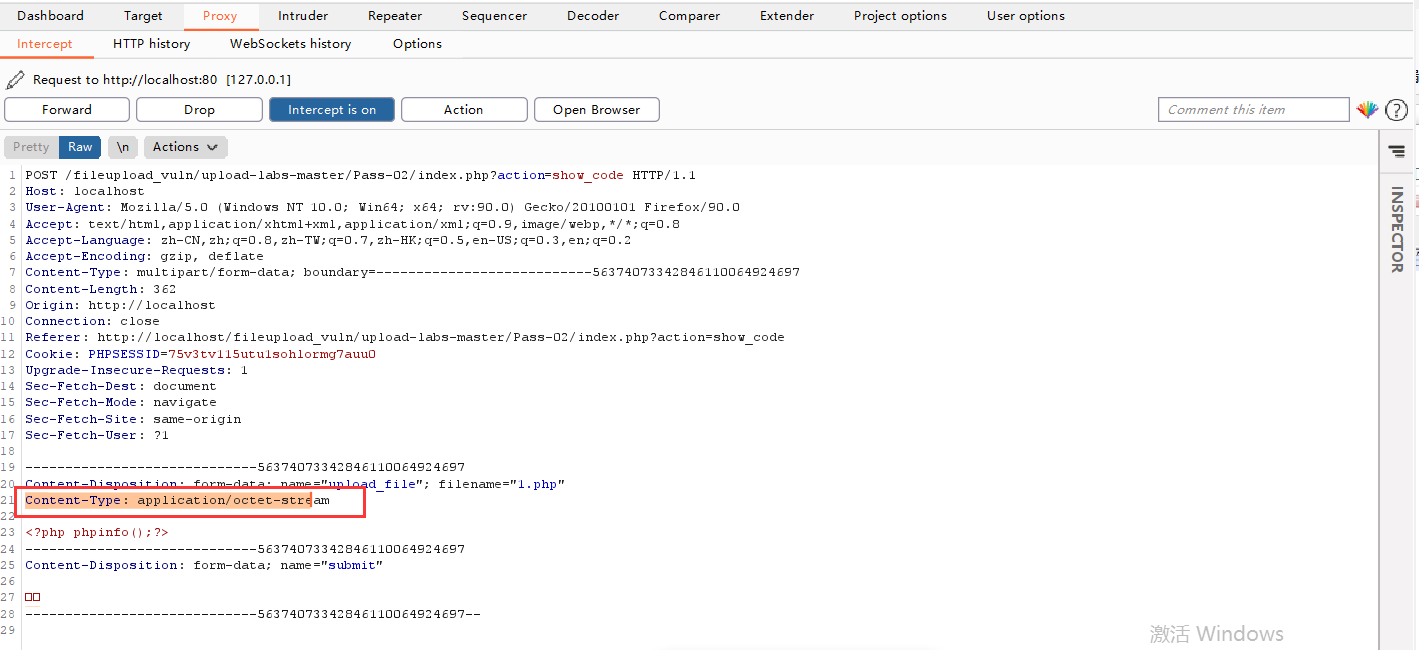Viewport: 1419px width, 650px height.
Task: Toggle the Inspector panel menu icon
Action: [x=1396, y=151]
